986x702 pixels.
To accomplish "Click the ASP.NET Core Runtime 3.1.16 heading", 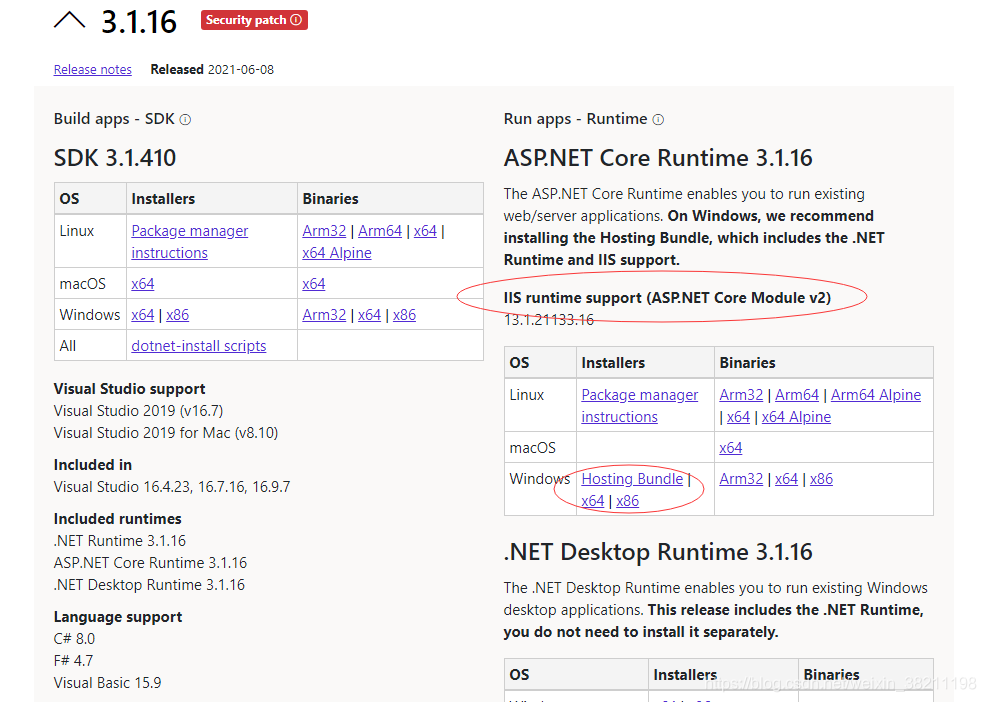I will pyautogui.click(x=658, y=158).
